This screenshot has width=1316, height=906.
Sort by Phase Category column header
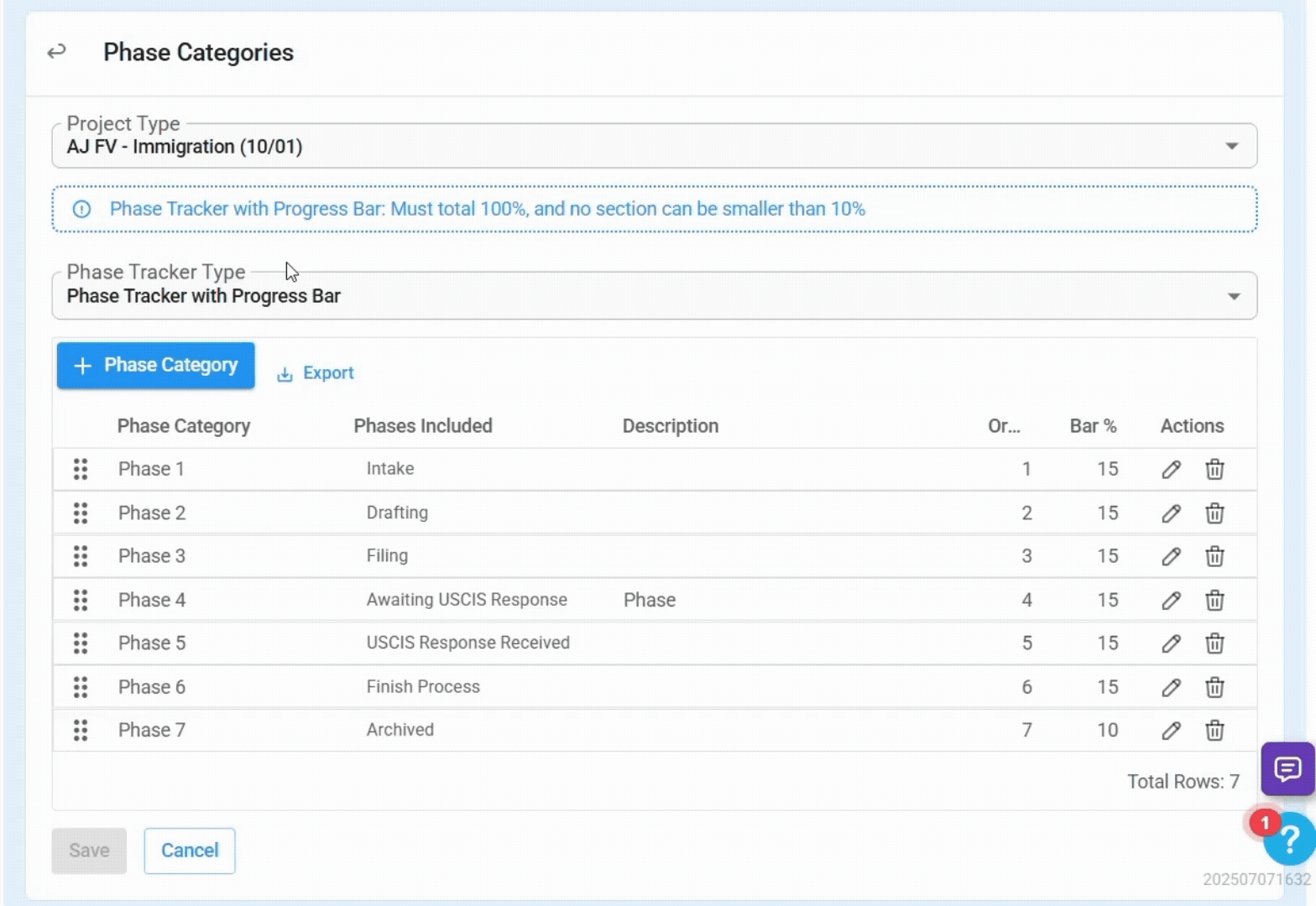click(184, 426)
